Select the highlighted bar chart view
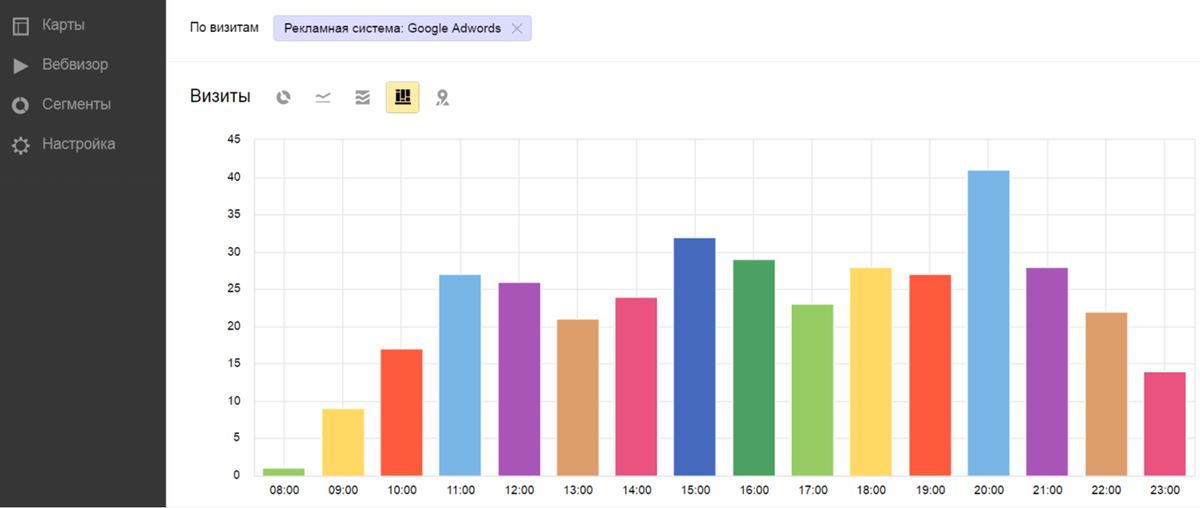The height and width of the screenshot is (508, 1200). (x=402, y=97)
